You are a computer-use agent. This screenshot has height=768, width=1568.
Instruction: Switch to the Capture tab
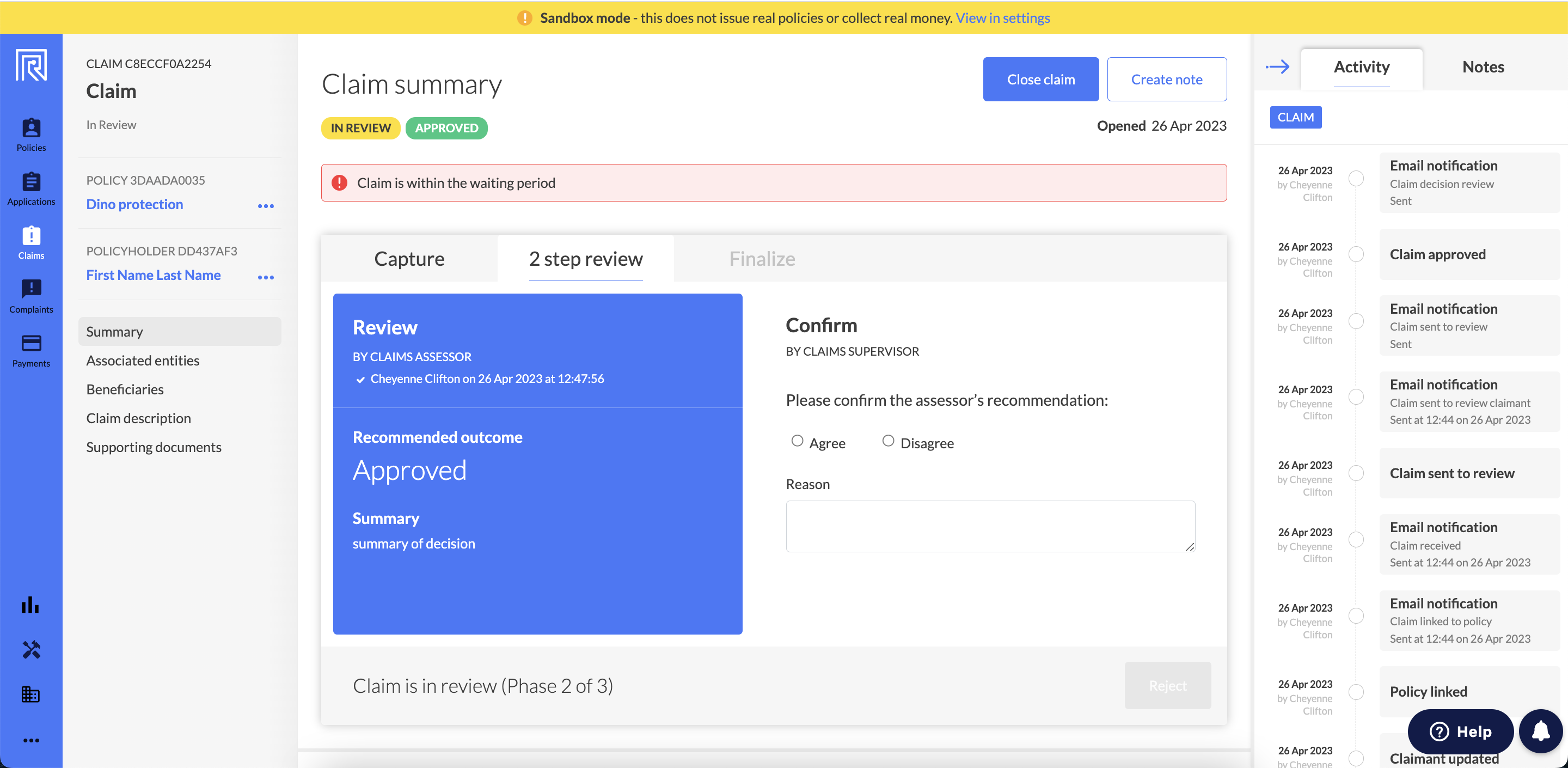click(409, 259)
